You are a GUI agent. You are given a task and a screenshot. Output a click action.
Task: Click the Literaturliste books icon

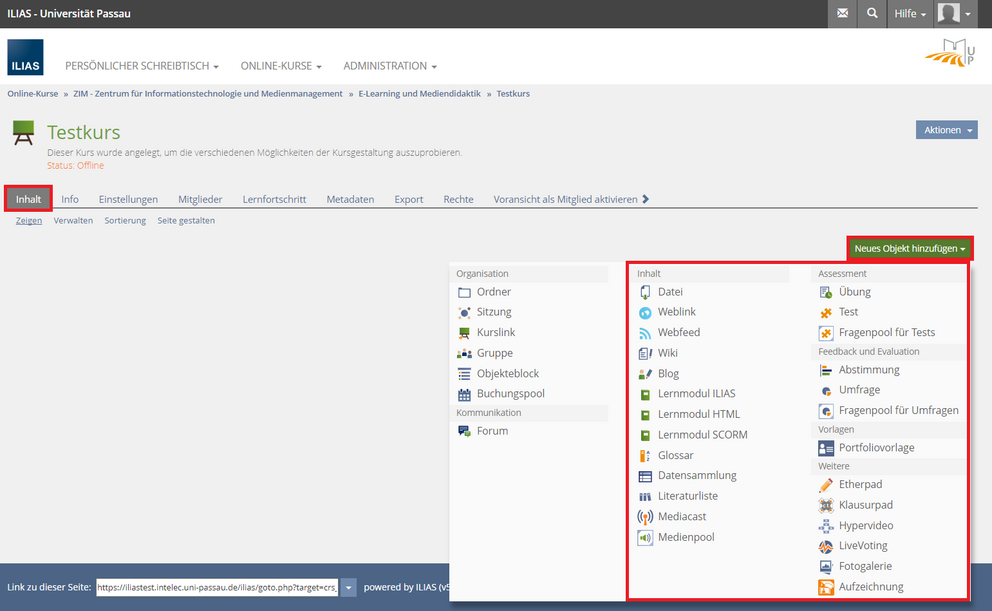click(x=645, y=497)
